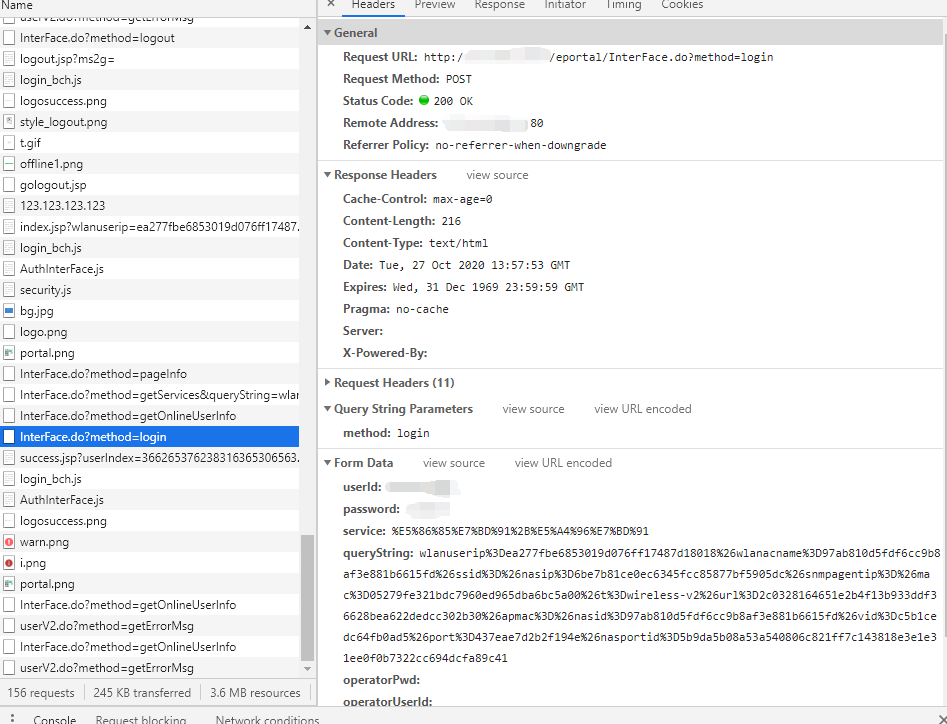The image size is (947, 724).
Task: Click view URL encoded for Form Data
Action: [563, 463]
